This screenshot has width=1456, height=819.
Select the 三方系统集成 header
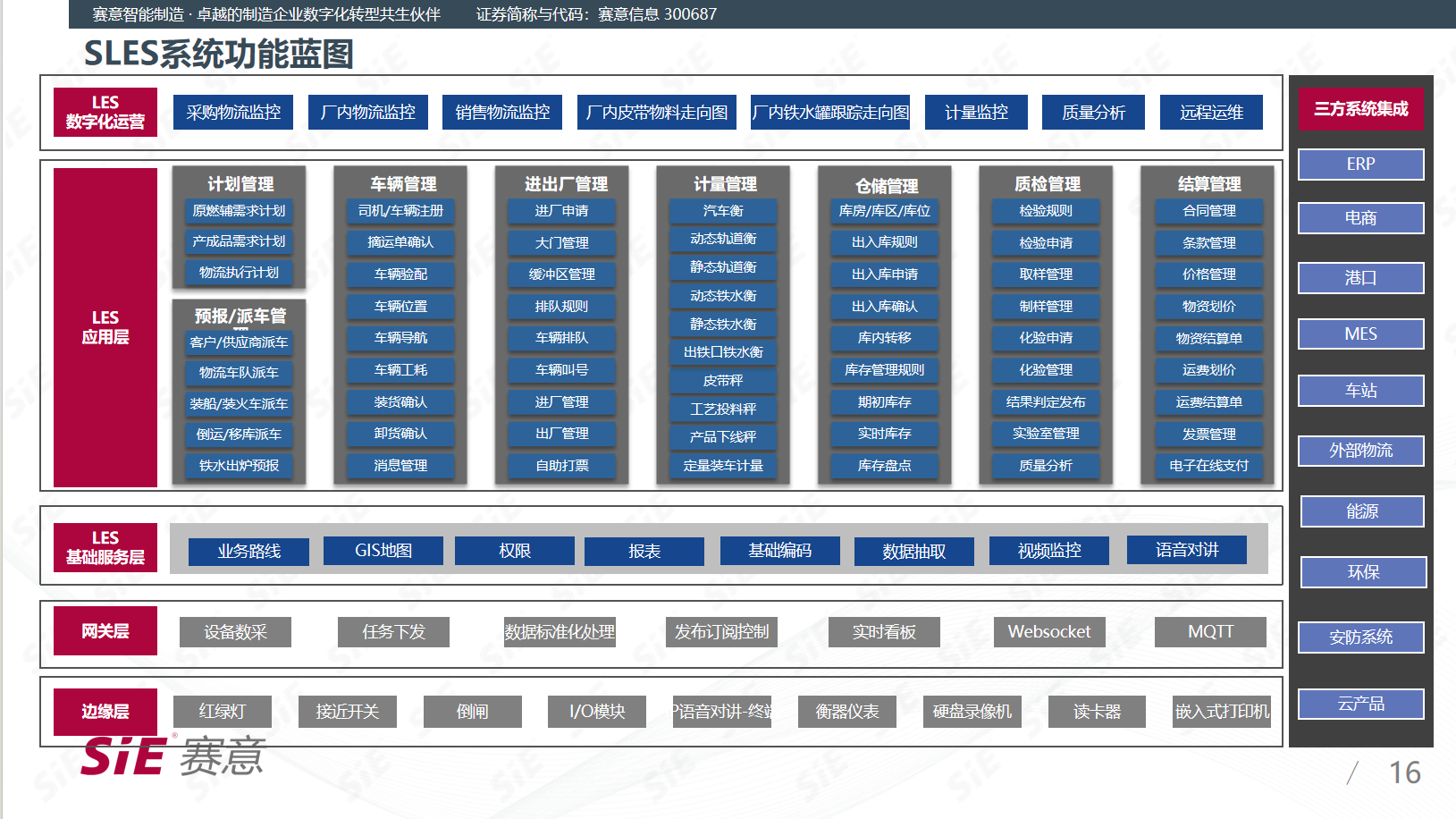tap(1360, 109)
